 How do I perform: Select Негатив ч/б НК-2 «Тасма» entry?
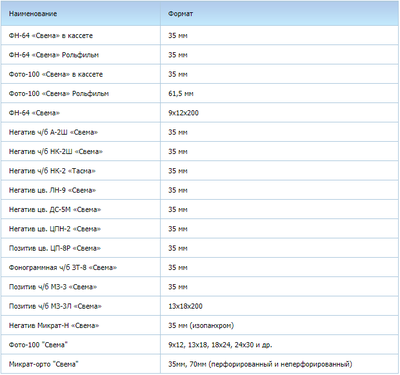[x=52, y=171]
